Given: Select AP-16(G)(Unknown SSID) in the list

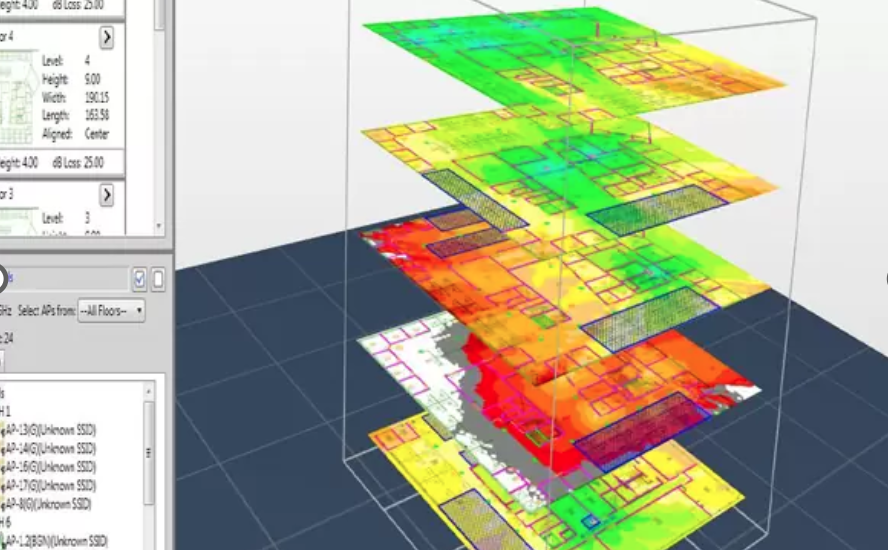Looking at the screenshot, I should (49, 467).
